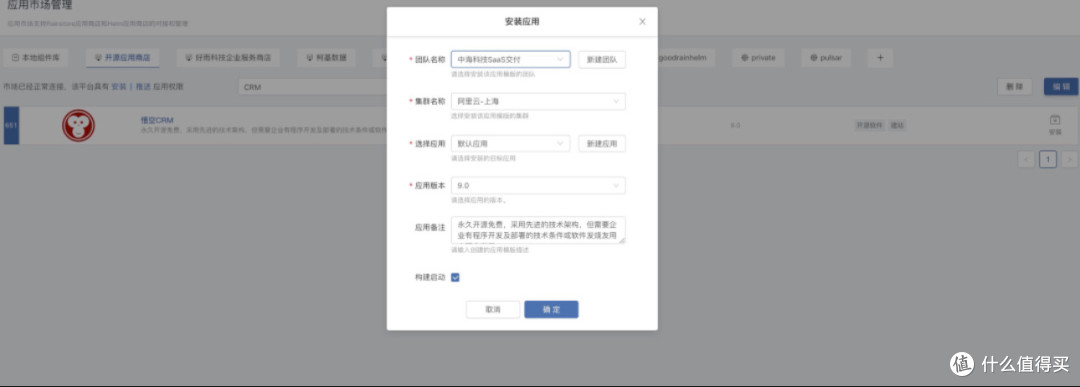Click the 悟空CRM monkey logo

[x=79, y=125]
